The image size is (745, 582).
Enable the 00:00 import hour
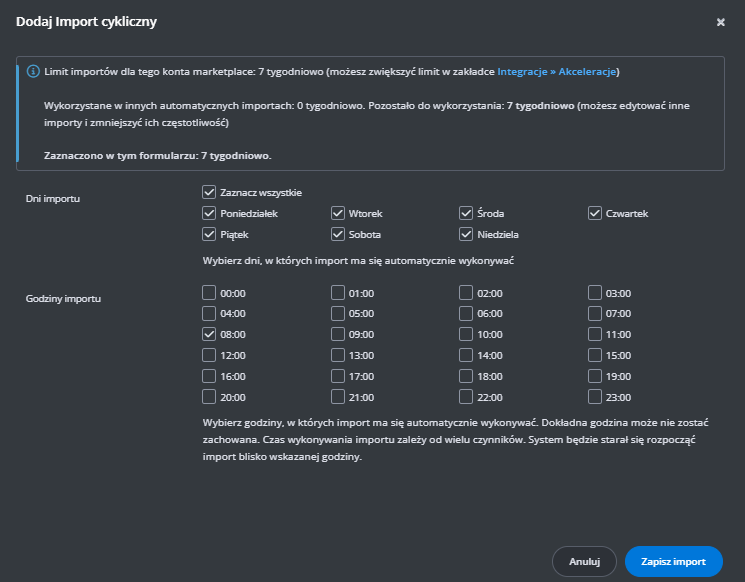coord(209,293)
